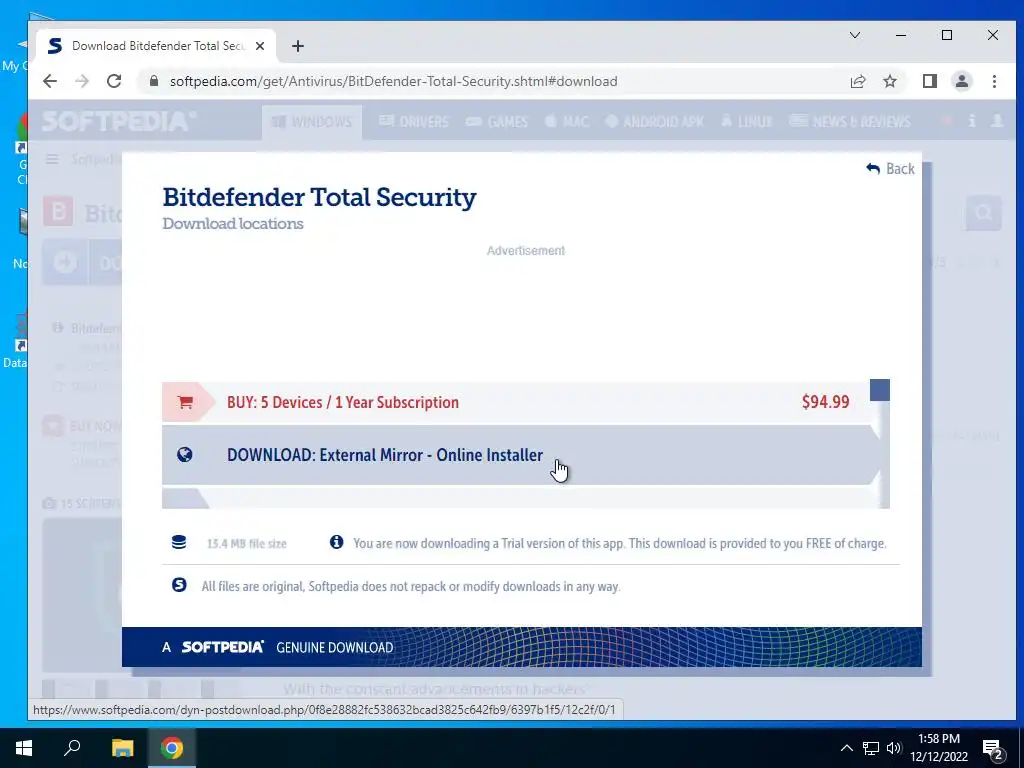The image size is (1024, 768).
Task: Click the info icon near Trial notice
Action: pyautogui.click(x=336, y=542)
